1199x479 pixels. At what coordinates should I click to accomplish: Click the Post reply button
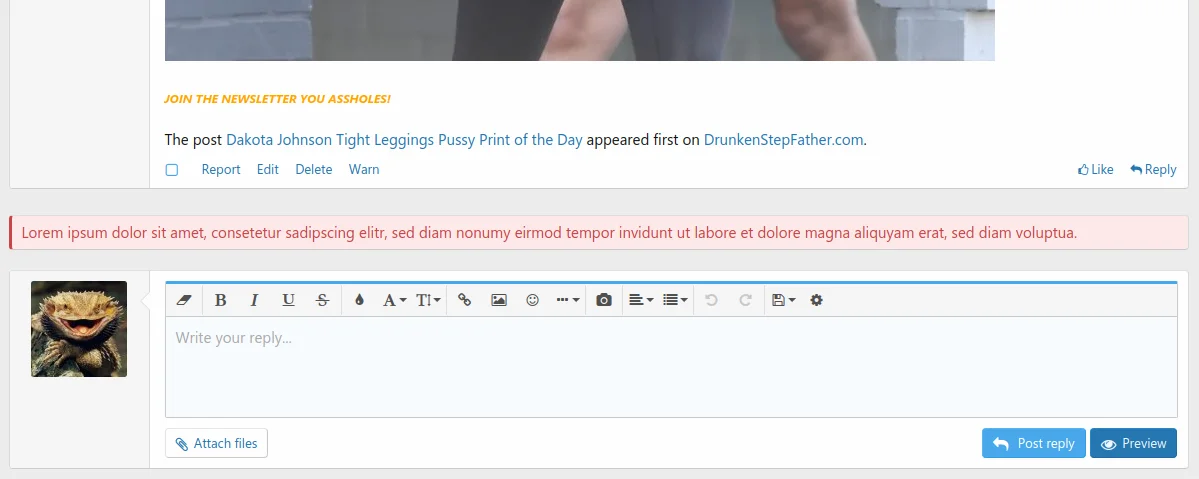(x=1033, y=443)
